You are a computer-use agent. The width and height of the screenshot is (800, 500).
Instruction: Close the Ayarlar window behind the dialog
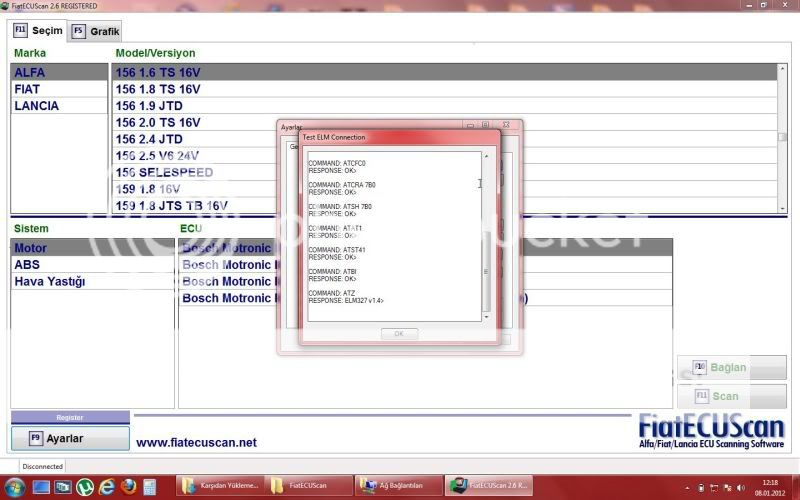click(x=506, y=124)
